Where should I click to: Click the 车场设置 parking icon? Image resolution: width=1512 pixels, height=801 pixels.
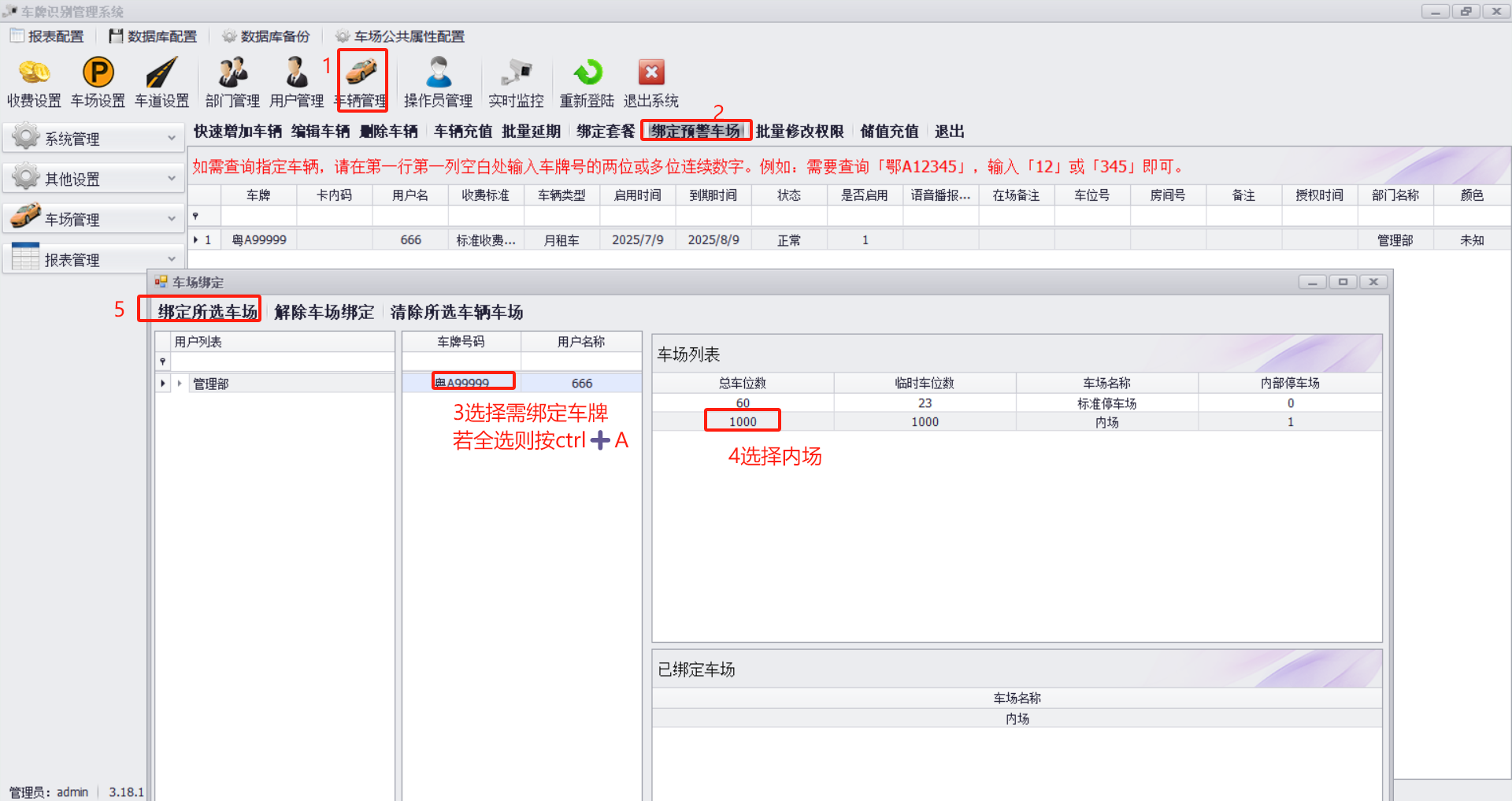(x=98, y=73)
